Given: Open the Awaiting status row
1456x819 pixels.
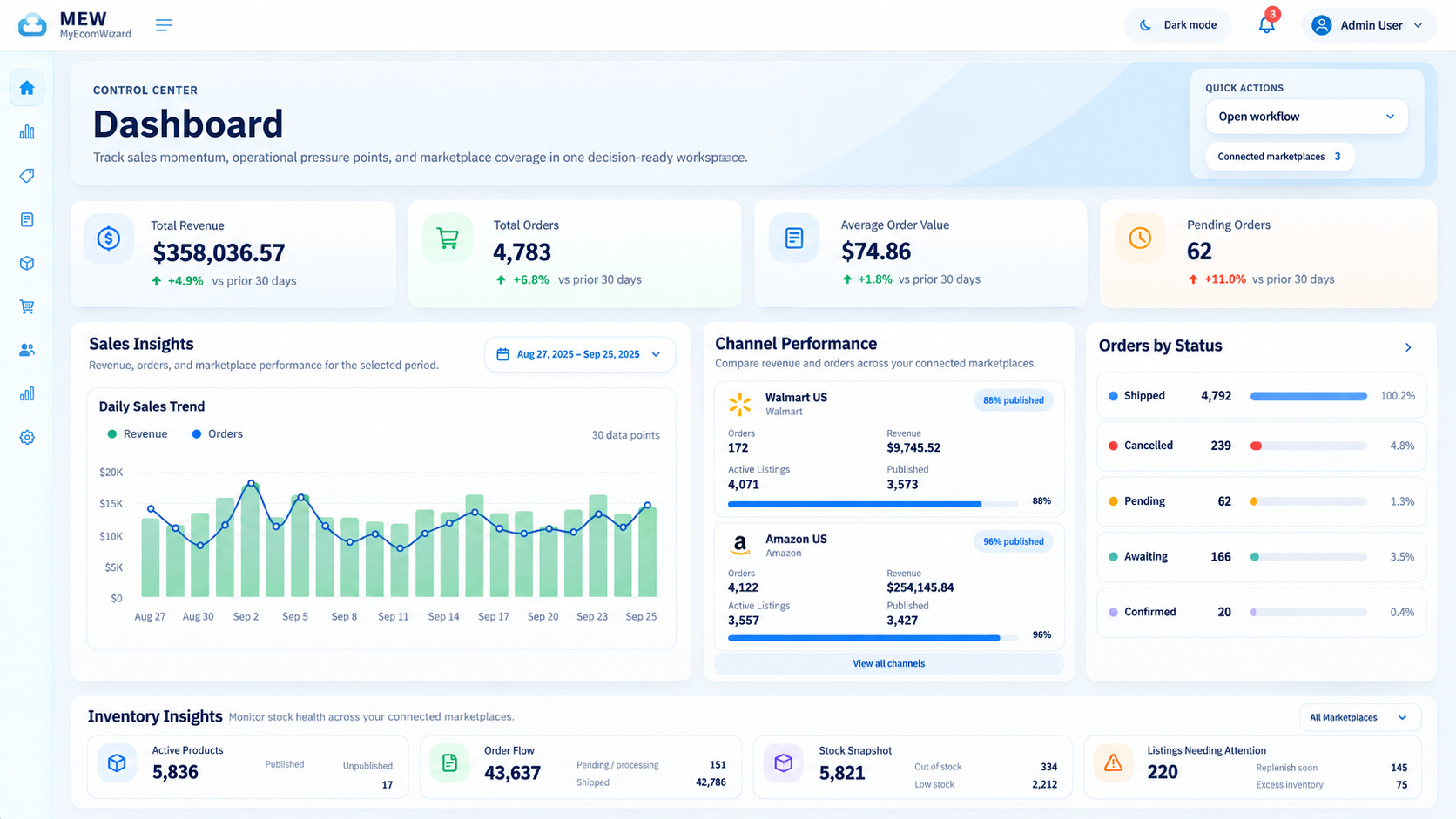Looking at the screenshot, I should 1261,557.
